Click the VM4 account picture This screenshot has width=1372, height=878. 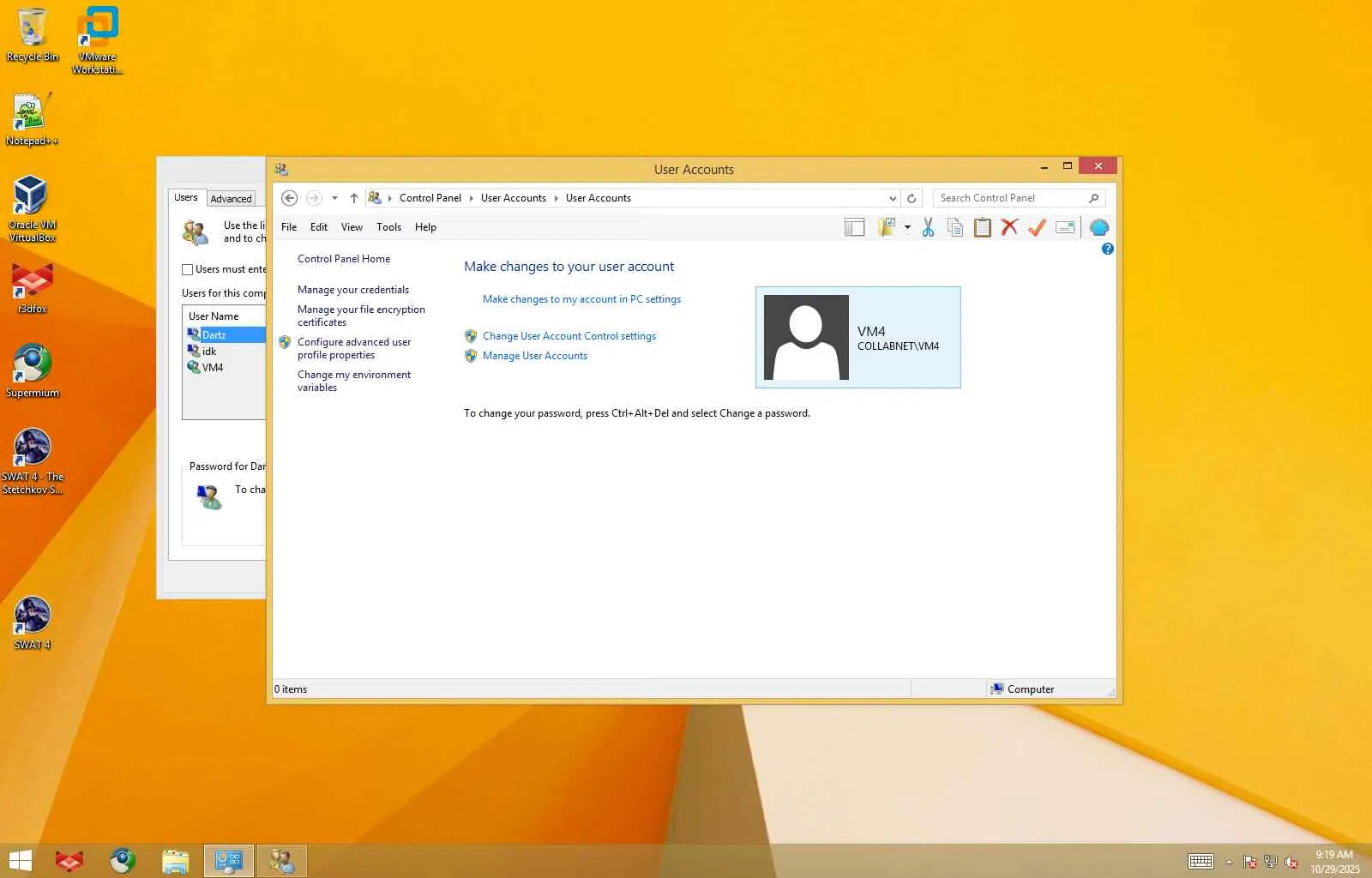click(x=806, y=337)
